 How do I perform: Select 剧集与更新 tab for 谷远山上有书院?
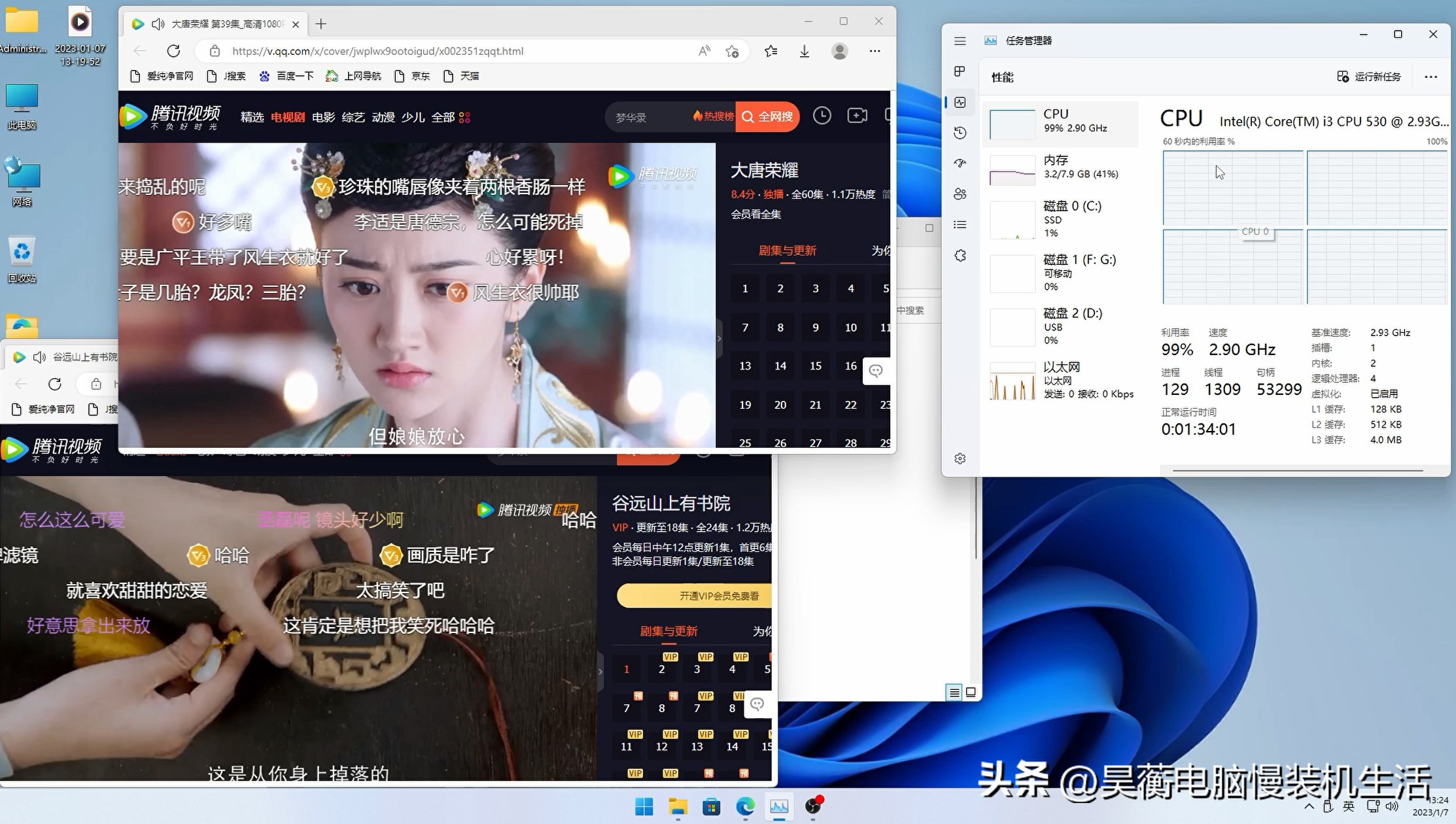(668, 631)
